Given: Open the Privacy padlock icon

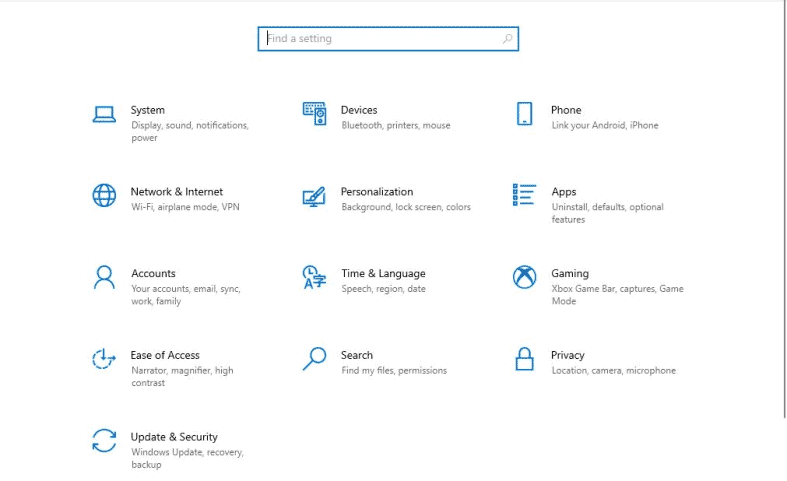Looking at the screenshot, I should 524,358.
